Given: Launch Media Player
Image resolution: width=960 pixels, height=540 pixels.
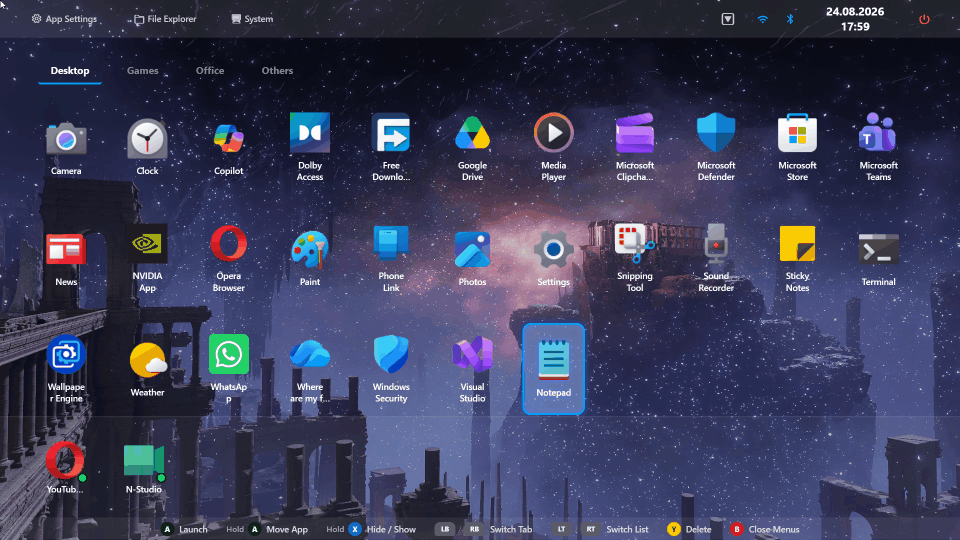Looking at the screenshot, I should [553, 147].
